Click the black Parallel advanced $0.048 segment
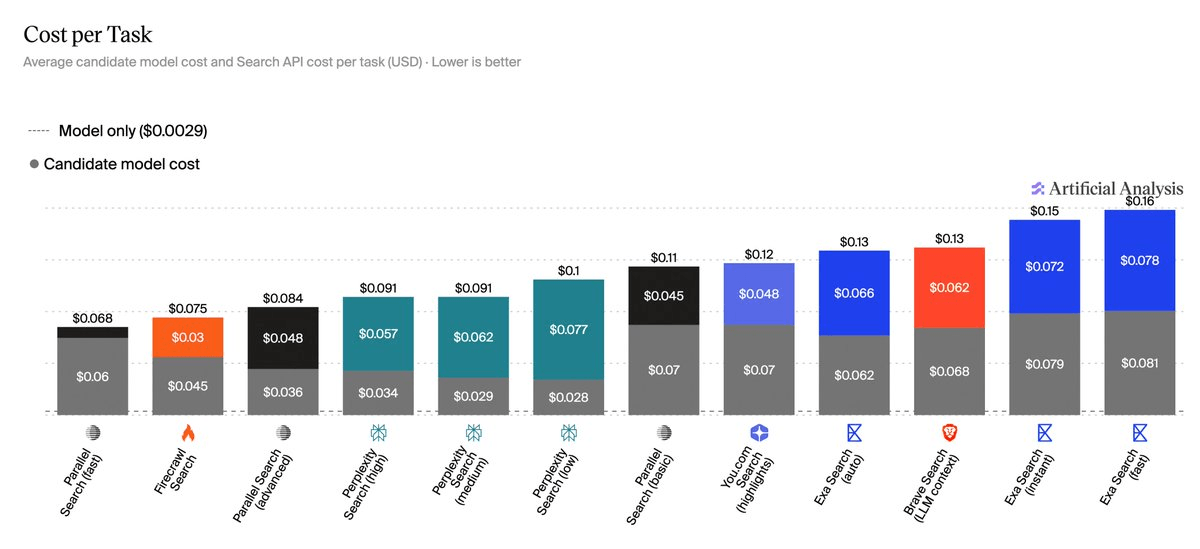Viewport: 1200px width, 549px height. [283, 338]
